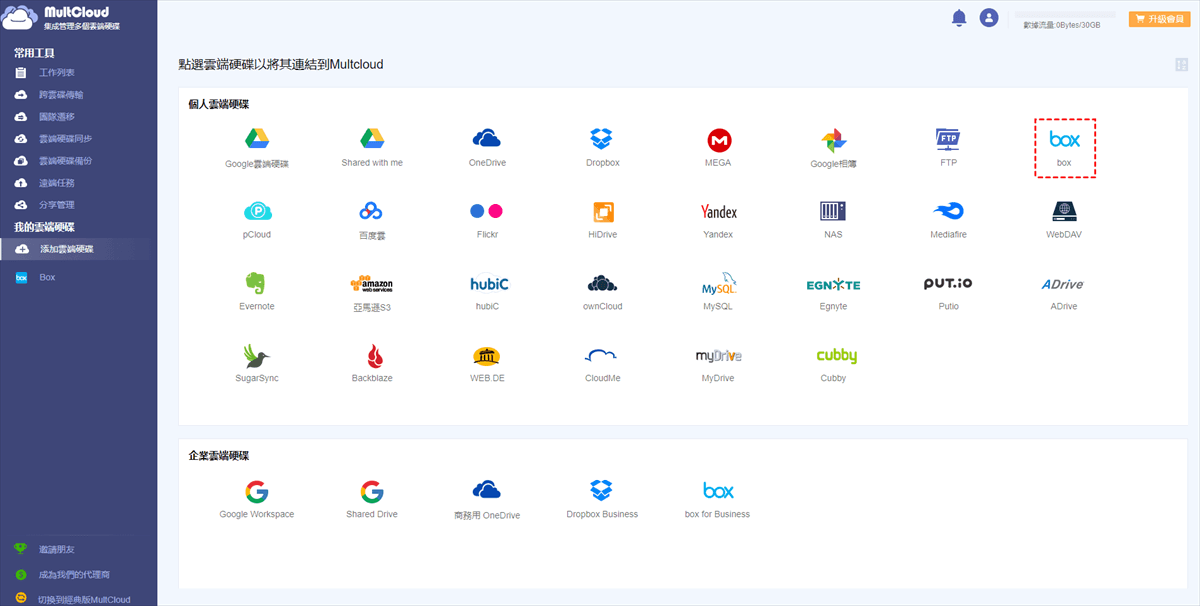This screenshot has width=1200, height=606.
Task: Choose the Shared with me cloud
Action: tap(372, 140)
